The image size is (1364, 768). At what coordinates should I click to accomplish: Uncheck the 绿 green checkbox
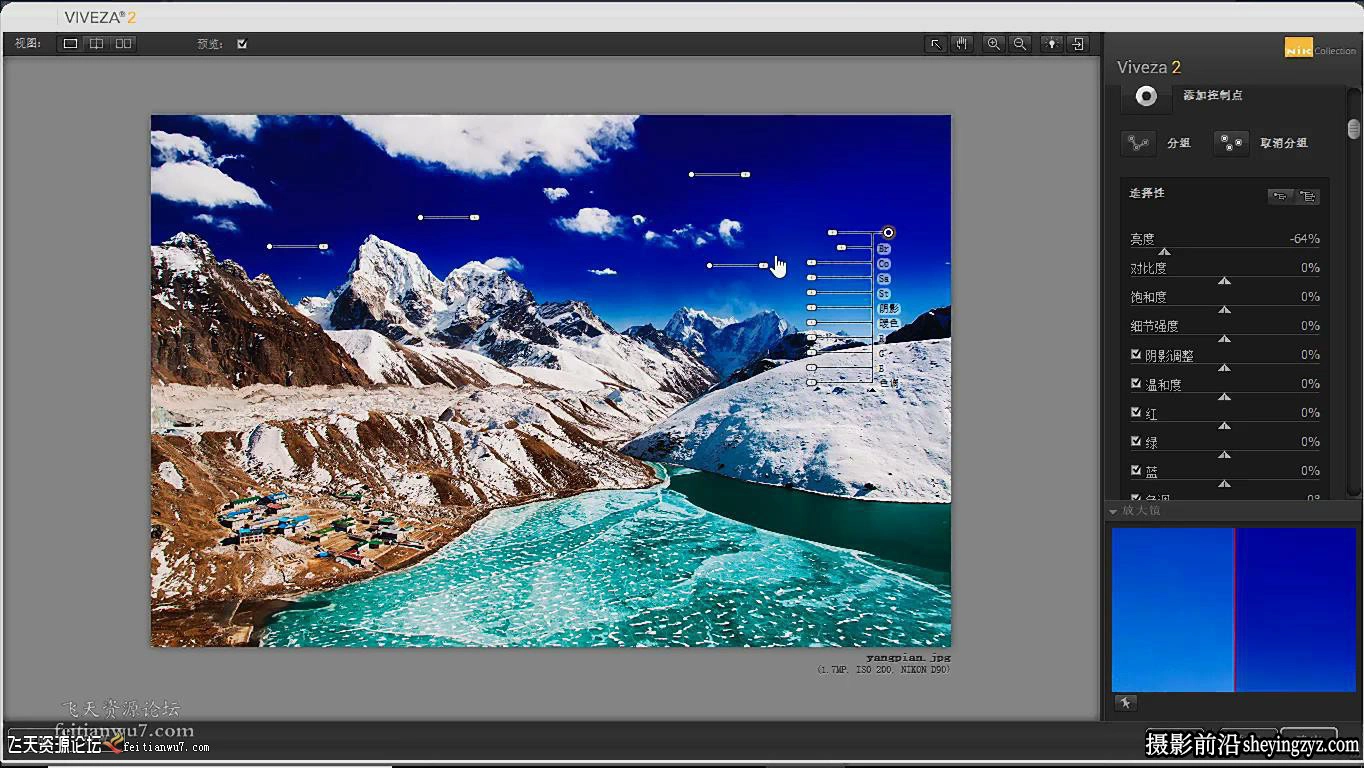1136,441
